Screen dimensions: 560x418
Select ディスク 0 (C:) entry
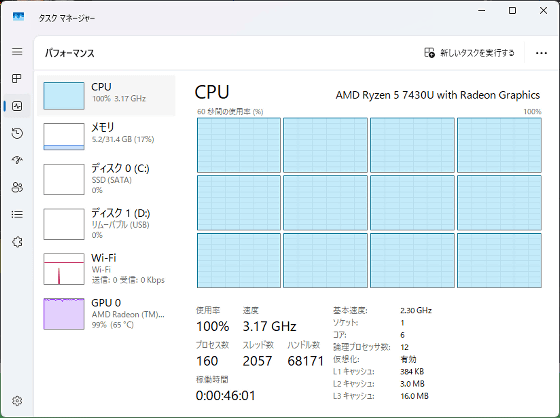point(106,179)
